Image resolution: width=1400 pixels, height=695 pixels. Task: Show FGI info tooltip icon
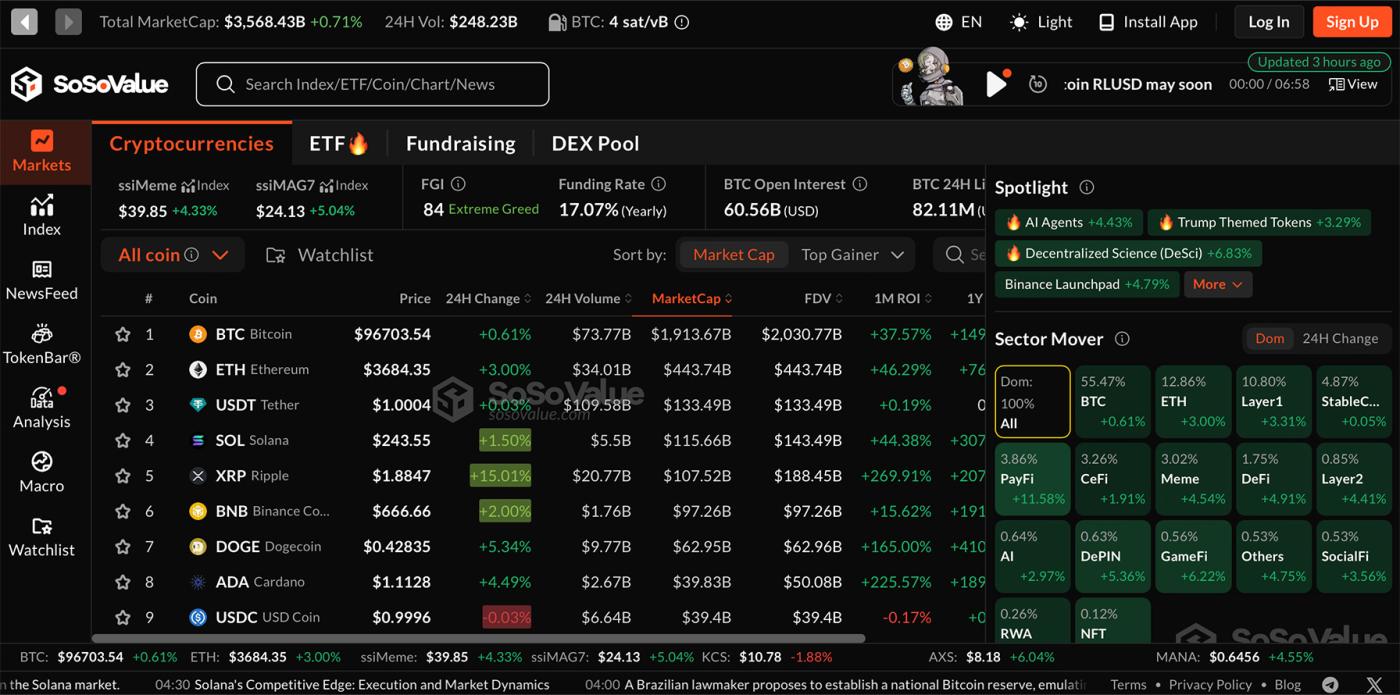click(458, 184)
